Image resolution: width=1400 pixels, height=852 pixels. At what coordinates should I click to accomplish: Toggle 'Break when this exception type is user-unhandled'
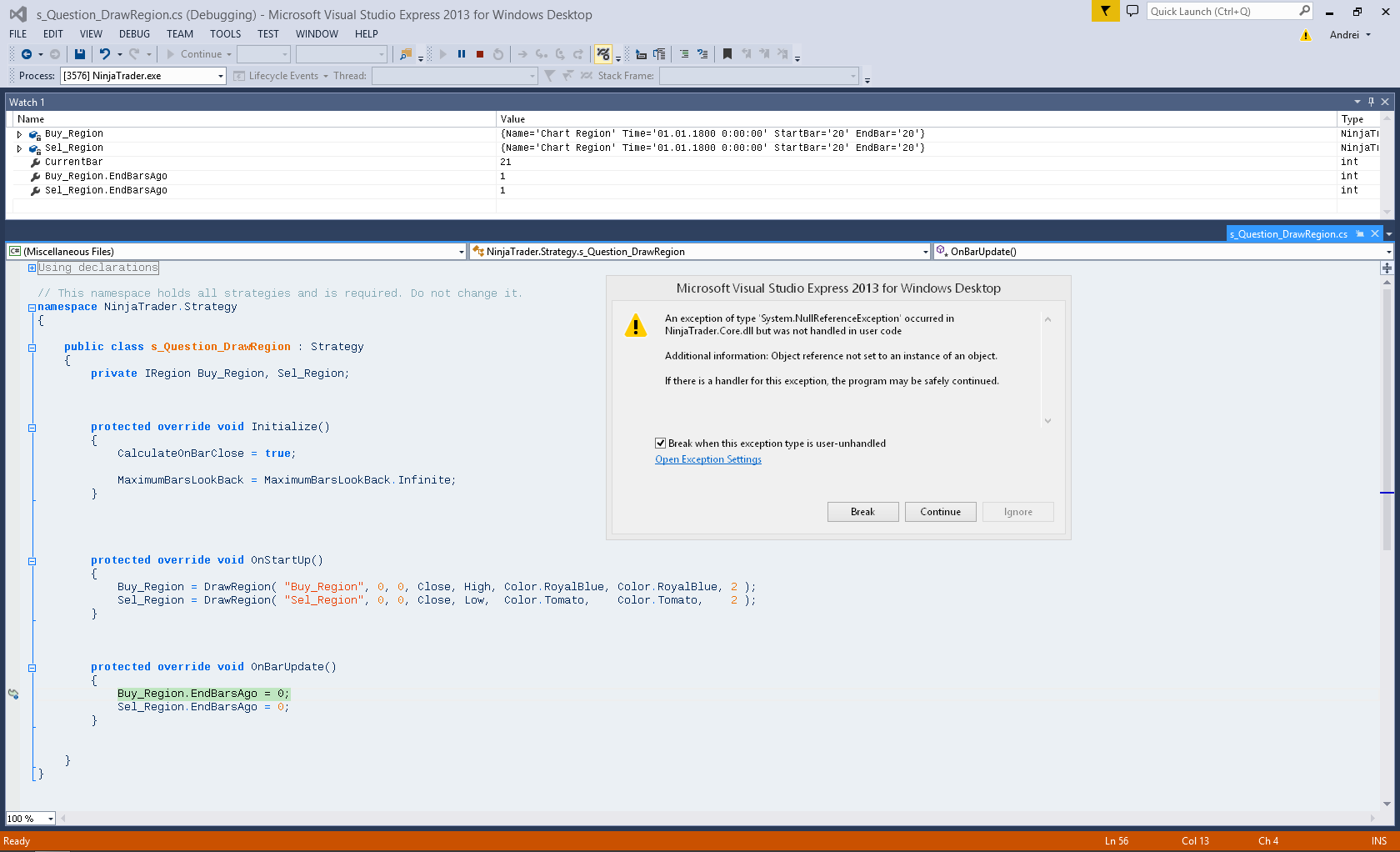[660, 444]
